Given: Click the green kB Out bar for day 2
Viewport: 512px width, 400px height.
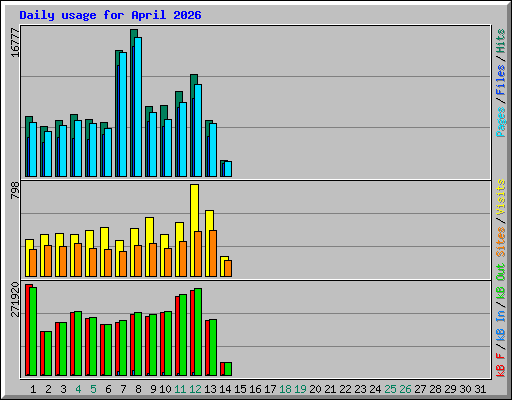Looking at the screenshot, I should pos(48,353).
